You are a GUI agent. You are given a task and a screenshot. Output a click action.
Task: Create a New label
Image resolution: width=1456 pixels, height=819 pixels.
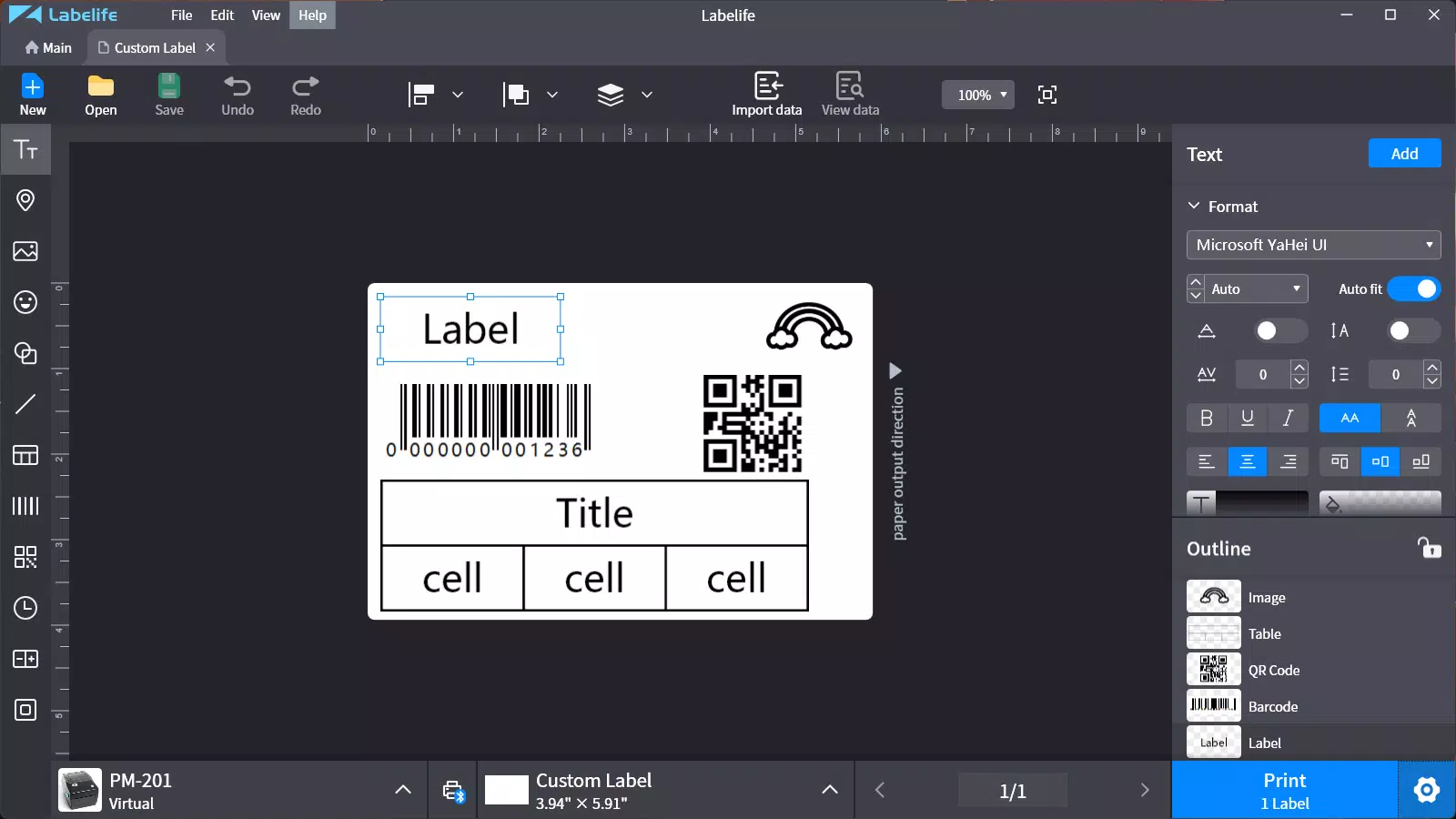click(33, 95)
